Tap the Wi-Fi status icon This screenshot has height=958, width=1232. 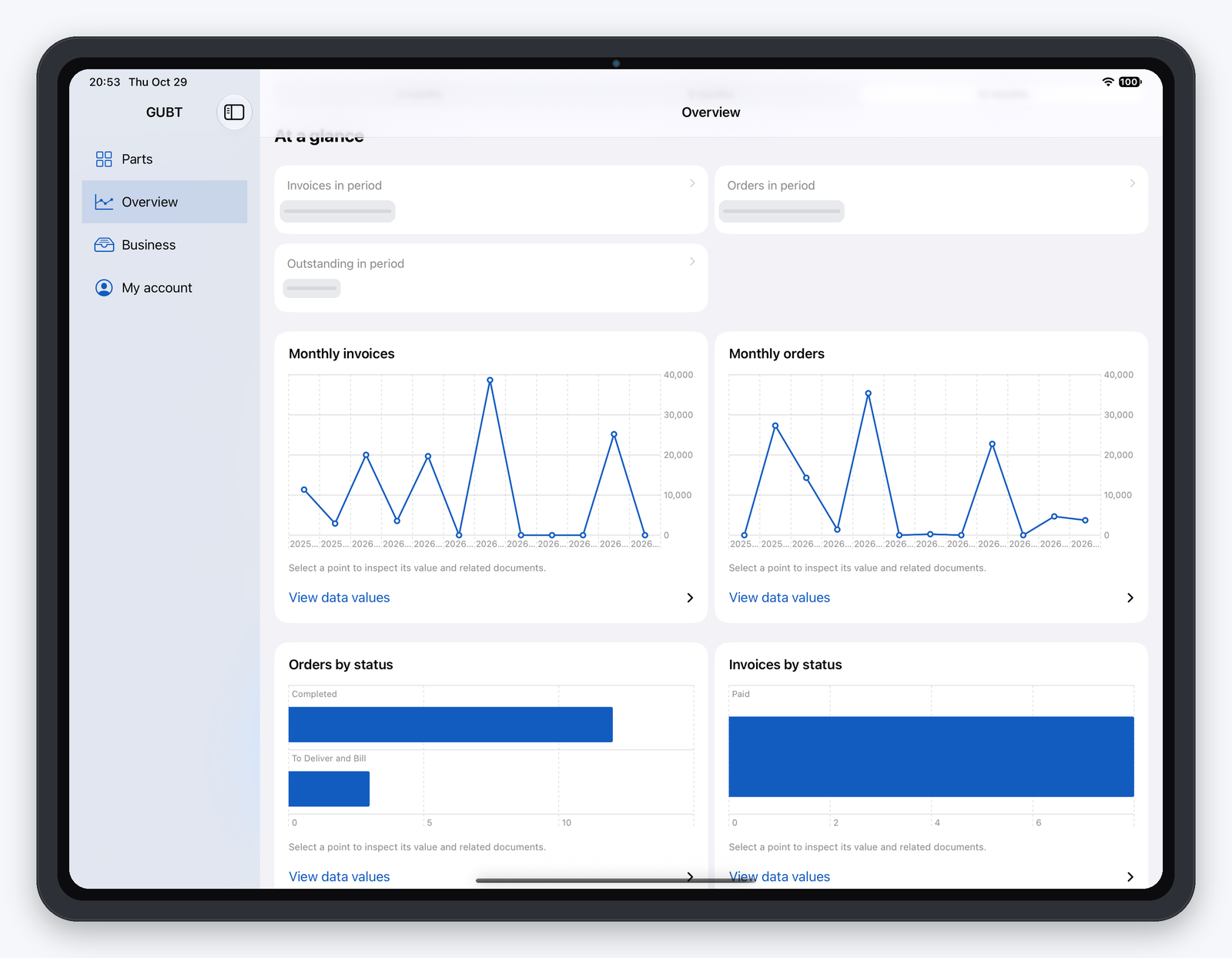(1108, 82)
